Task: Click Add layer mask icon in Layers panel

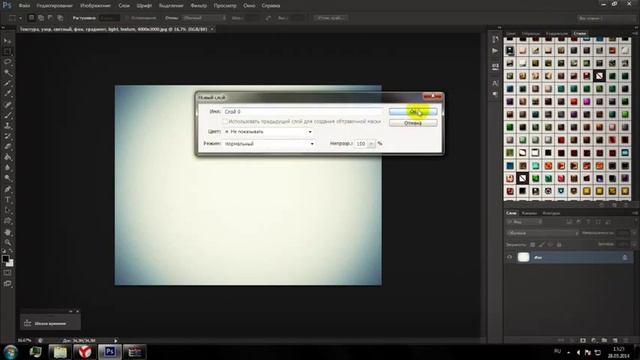Action: [583, 340]
